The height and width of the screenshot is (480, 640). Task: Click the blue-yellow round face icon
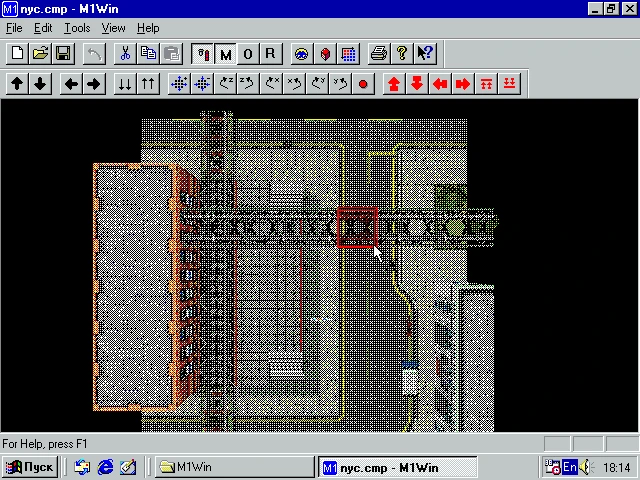(302, 53)
